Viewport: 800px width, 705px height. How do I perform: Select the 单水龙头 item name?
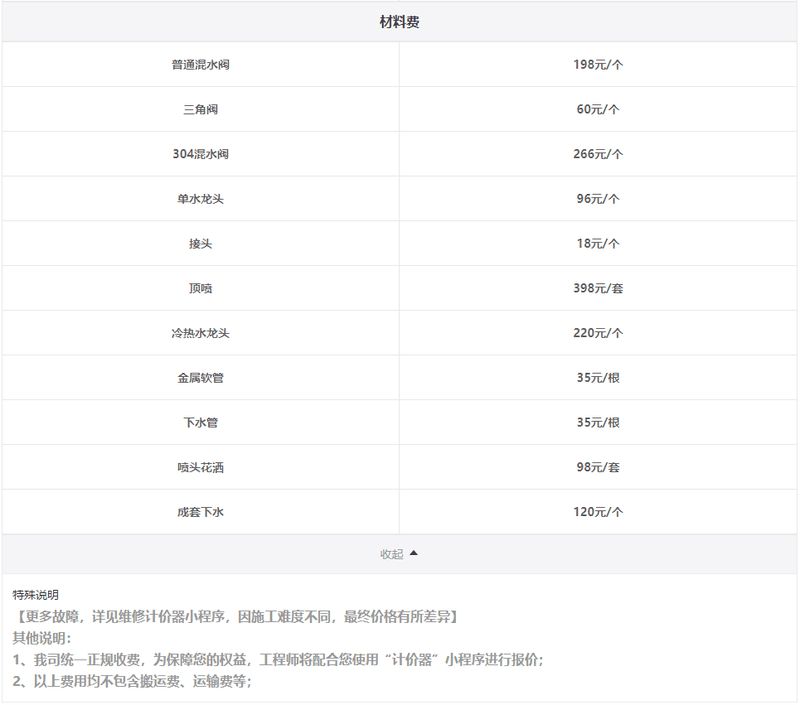pos(201,199)
